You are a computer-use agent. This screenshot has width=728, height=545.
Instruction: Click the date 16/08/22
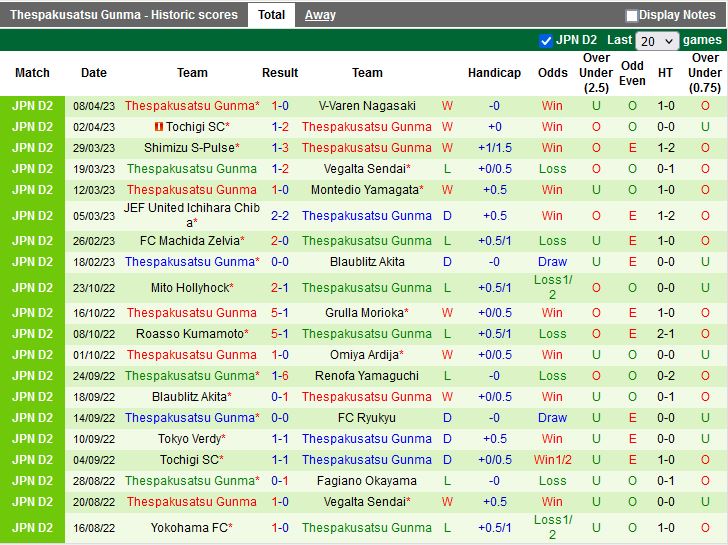(94, 528)
